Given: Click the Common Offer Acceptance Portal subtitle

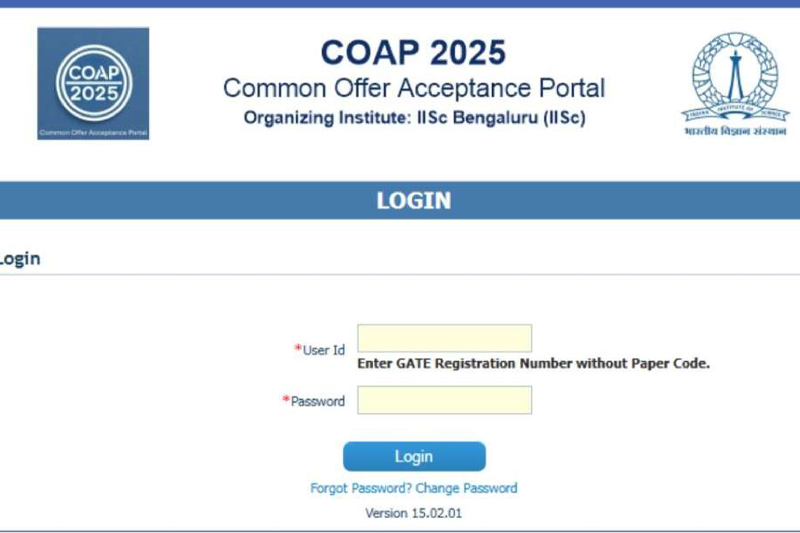Looking at the screenshot, I should [413, 88].
